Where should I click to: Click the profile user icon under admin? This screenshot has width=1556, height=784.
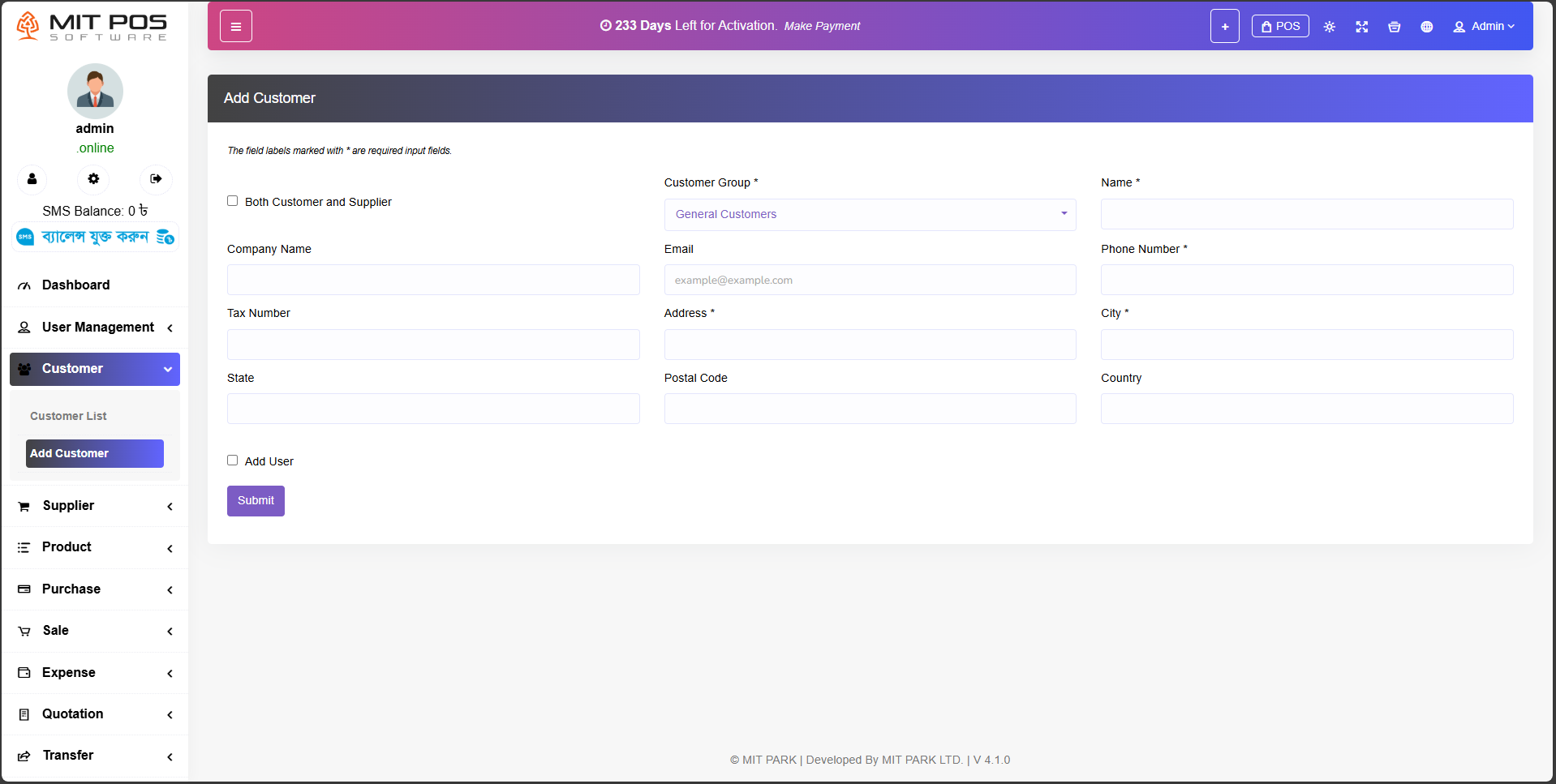(32, 179)
